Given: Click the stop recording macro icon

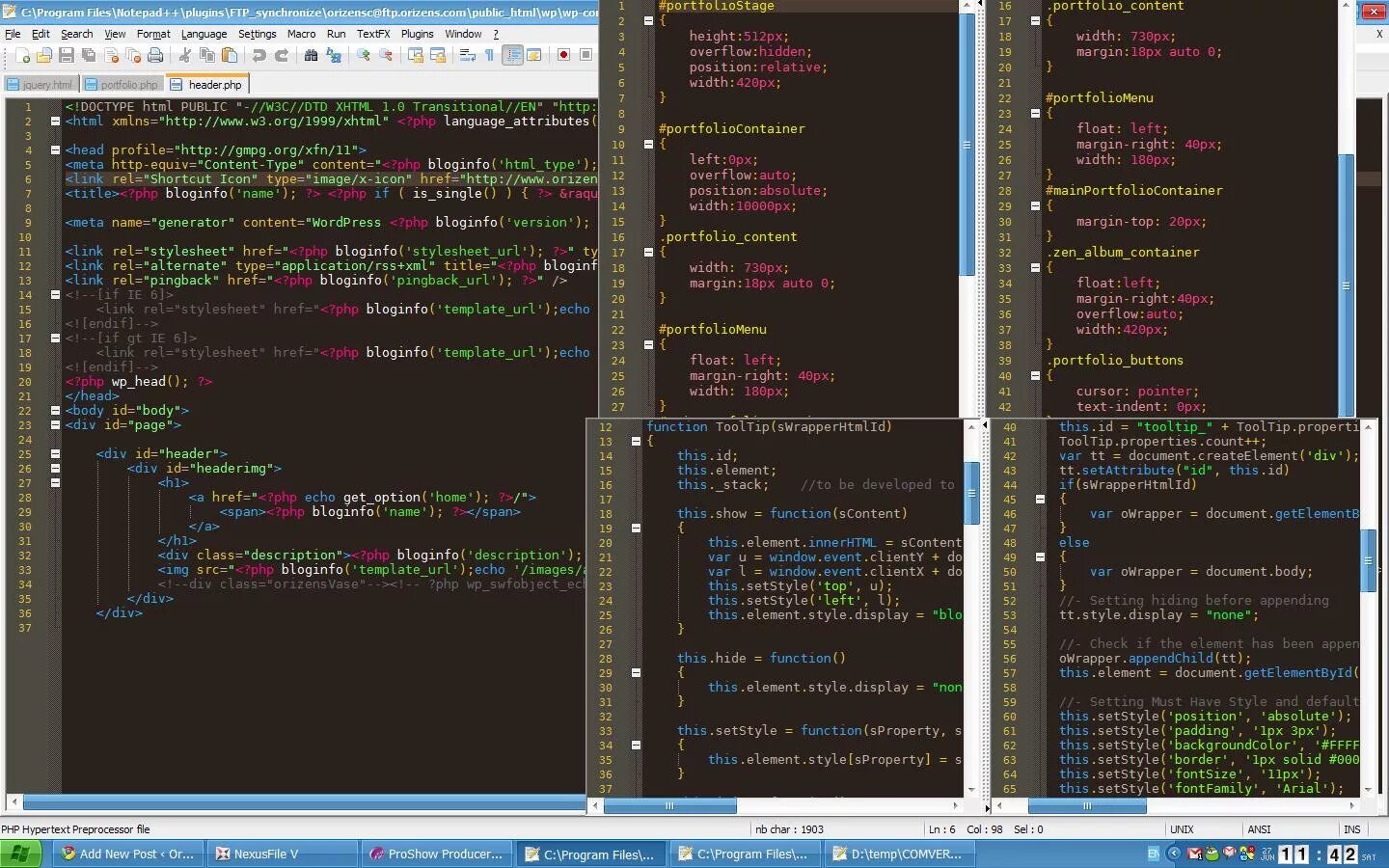Looking at the screenshot, I should point(586,55).
